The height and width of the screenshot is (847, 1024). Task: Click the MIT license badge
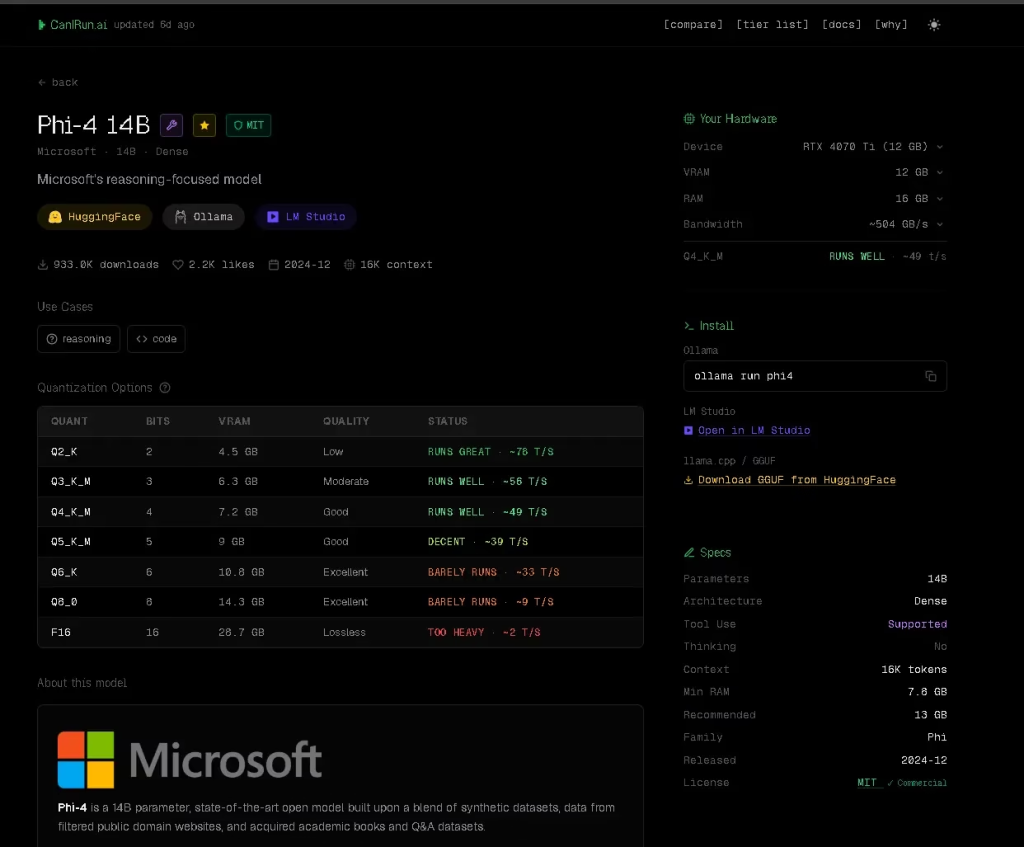tap(248, 125)
